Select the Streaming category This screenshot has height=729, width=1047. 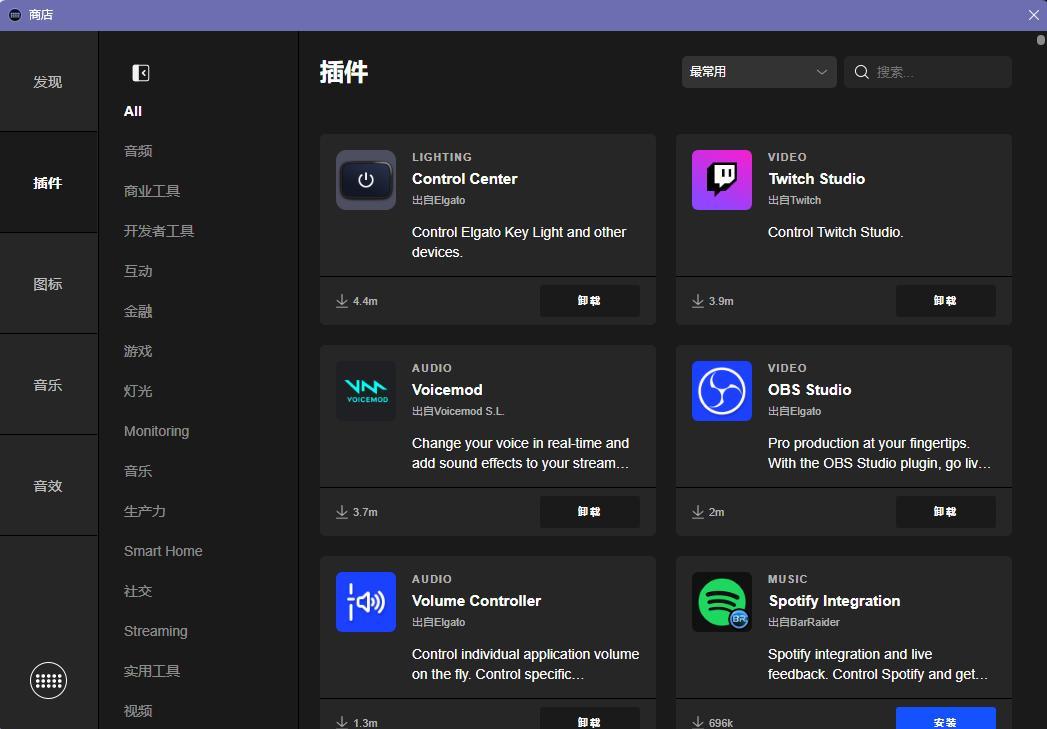156,632
